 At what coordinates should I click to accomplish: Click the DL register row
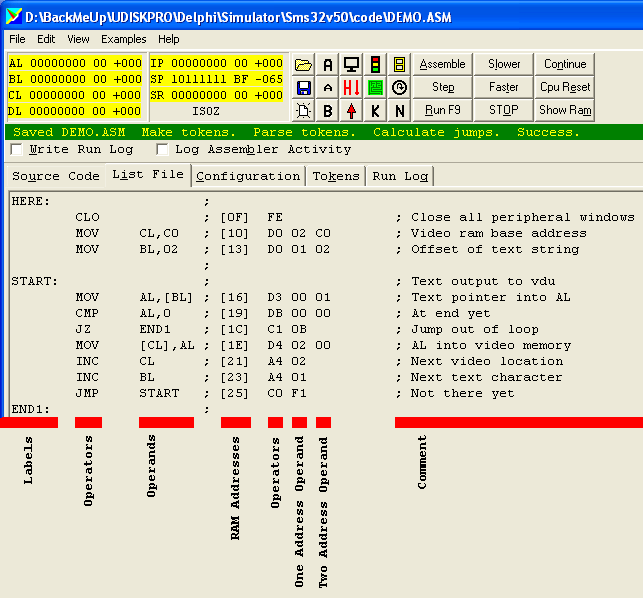pyautogui.click(x=75, y=111)
